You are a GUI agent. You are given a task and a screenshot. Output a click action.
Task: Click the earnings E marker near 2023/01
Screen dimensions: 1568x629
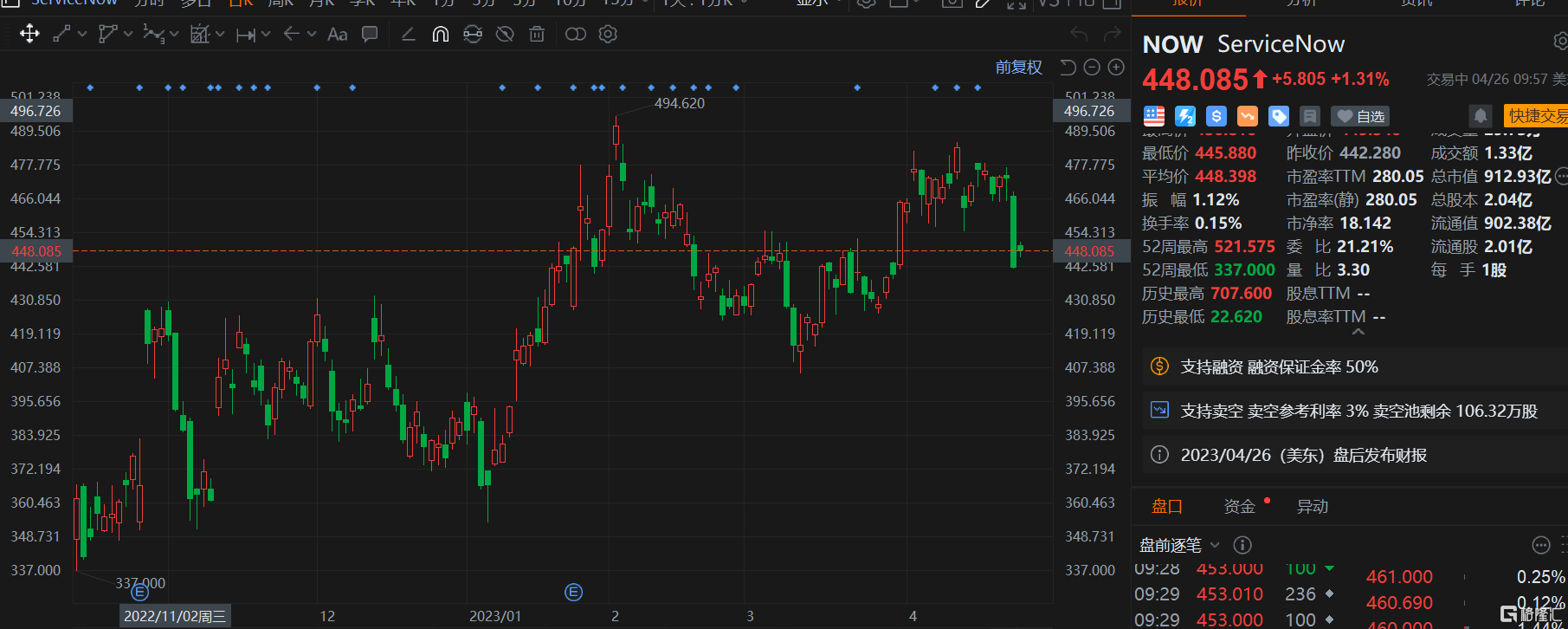pyautogui.click(x=573, y=592)
